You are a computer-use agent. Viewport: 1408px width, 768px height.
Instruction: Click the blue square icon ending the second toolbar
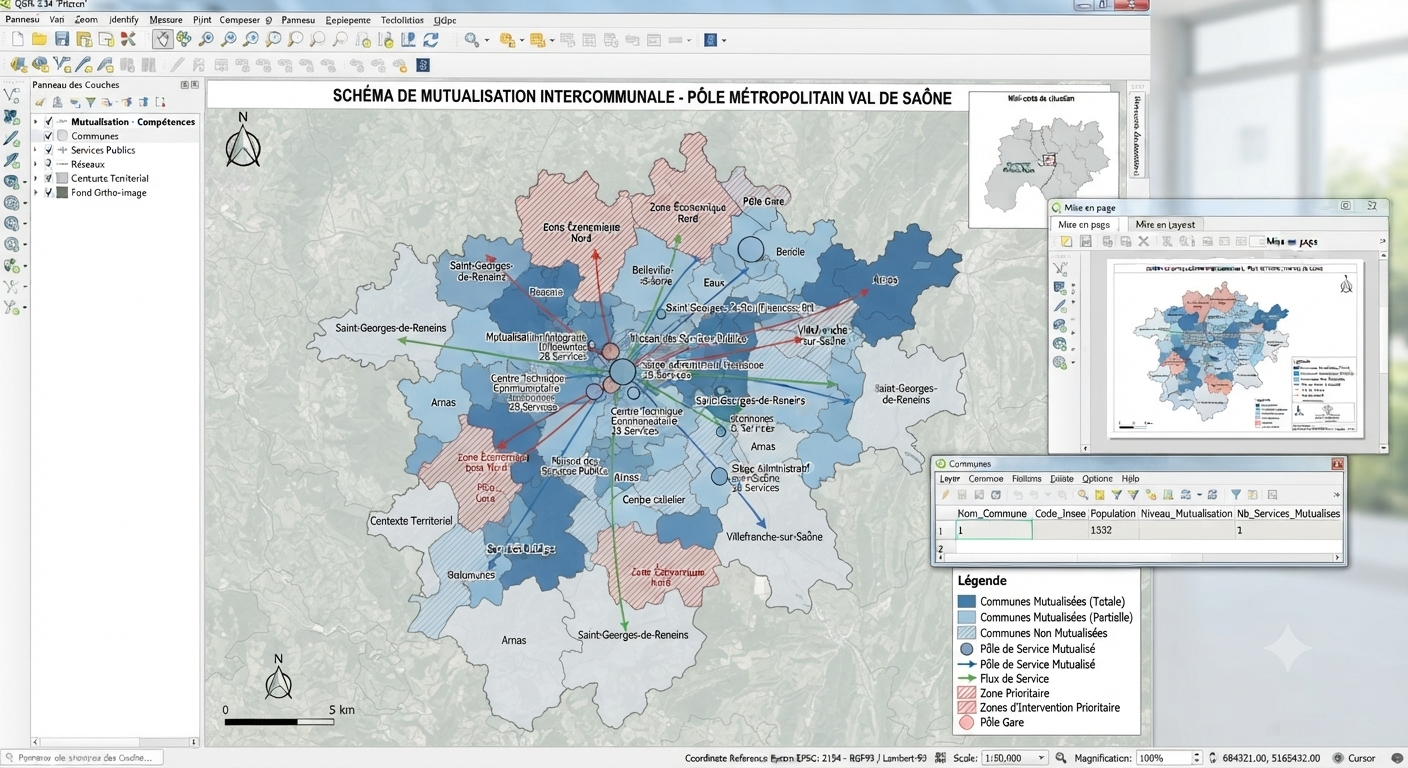pyautogui.click(x=423, y=65)
